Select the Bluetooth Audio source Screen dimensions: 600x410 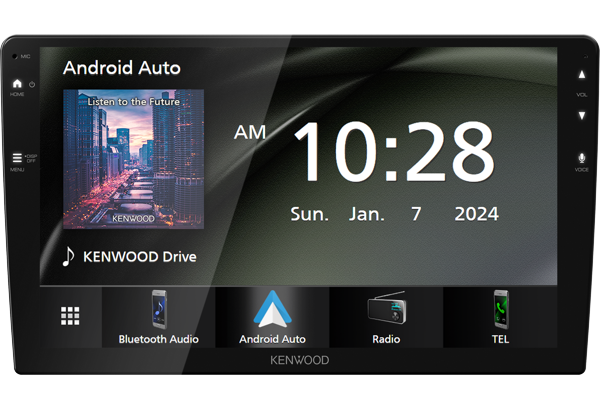tap(158, 317)
